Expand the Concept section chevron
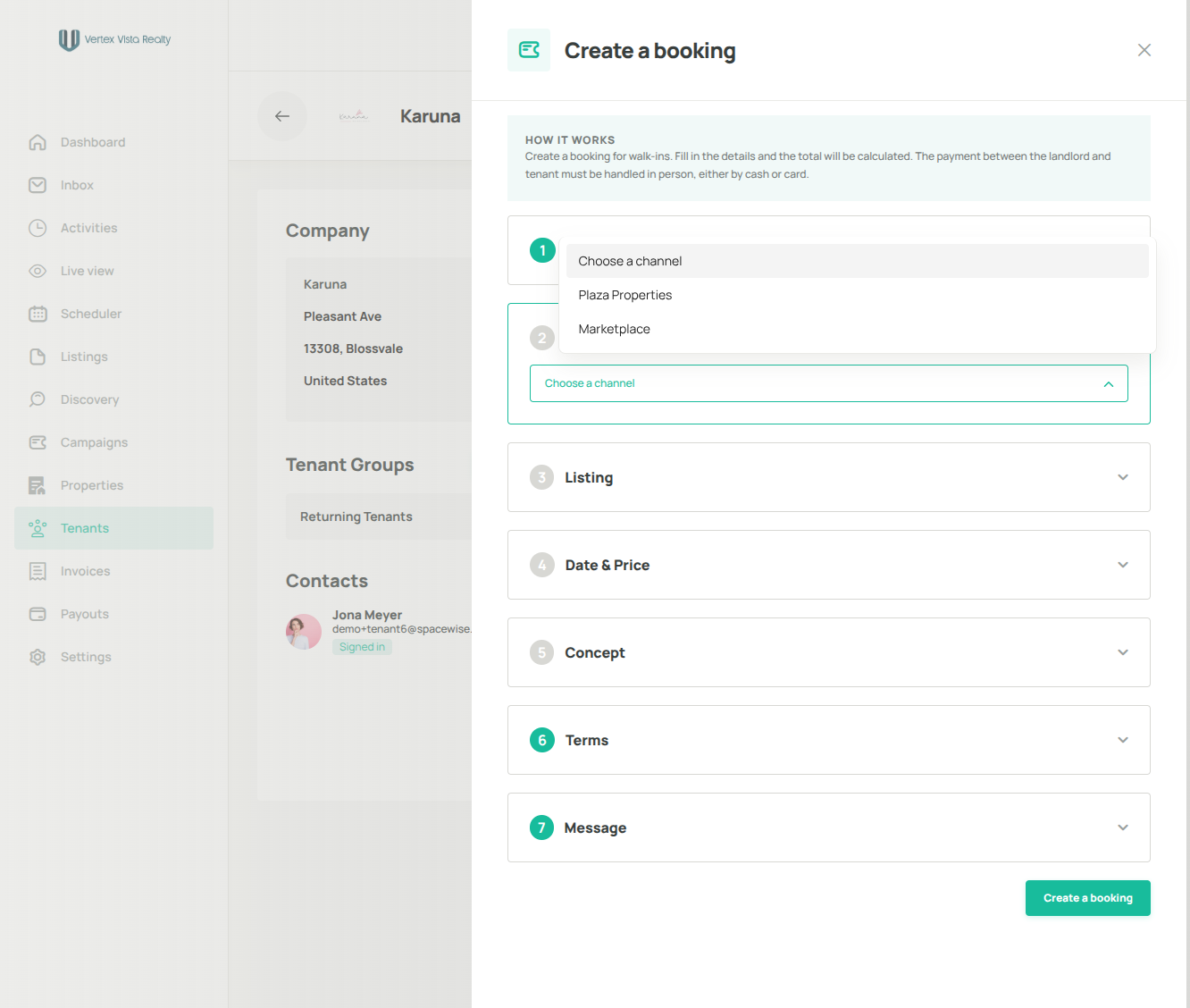 click(x=1123, y=652)
